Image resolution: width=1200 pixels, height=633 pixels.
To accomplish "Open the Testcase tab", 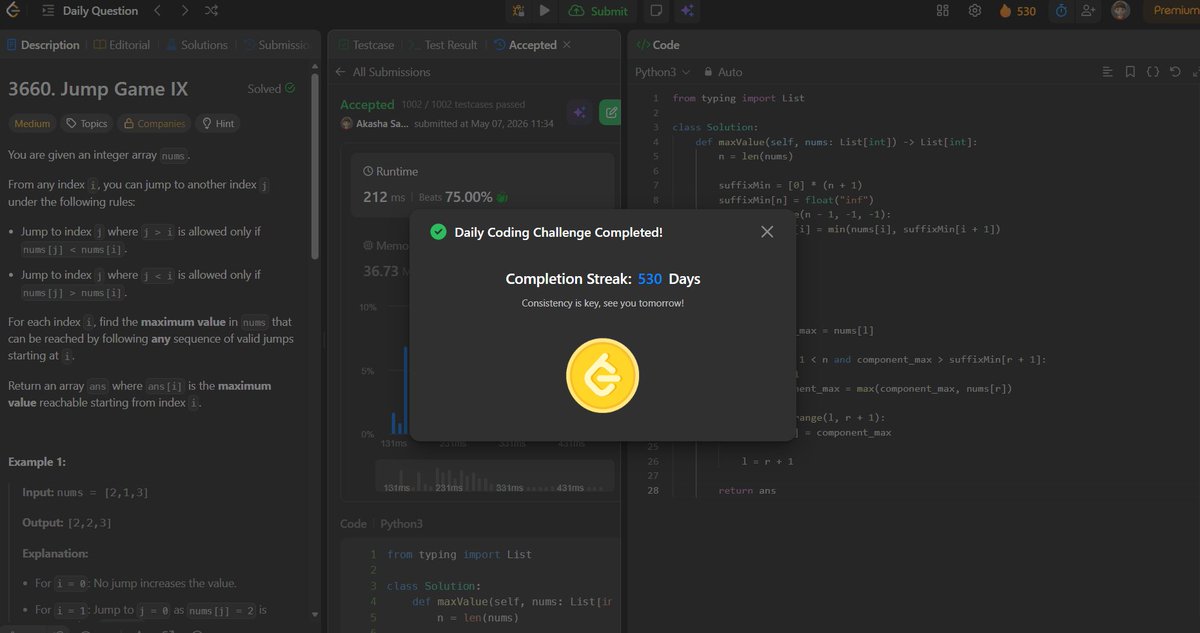I will point(366,45).
